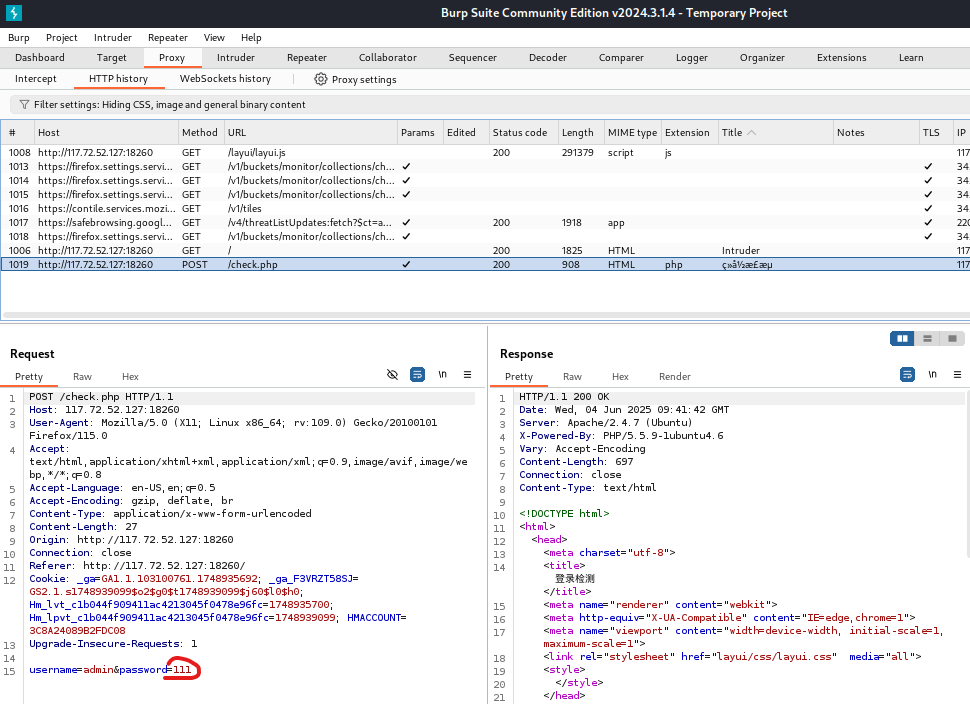Viewport: 970px width, 704px height.
Task: Select the Raw tab in Response panel
Action: tap(572, 377)
